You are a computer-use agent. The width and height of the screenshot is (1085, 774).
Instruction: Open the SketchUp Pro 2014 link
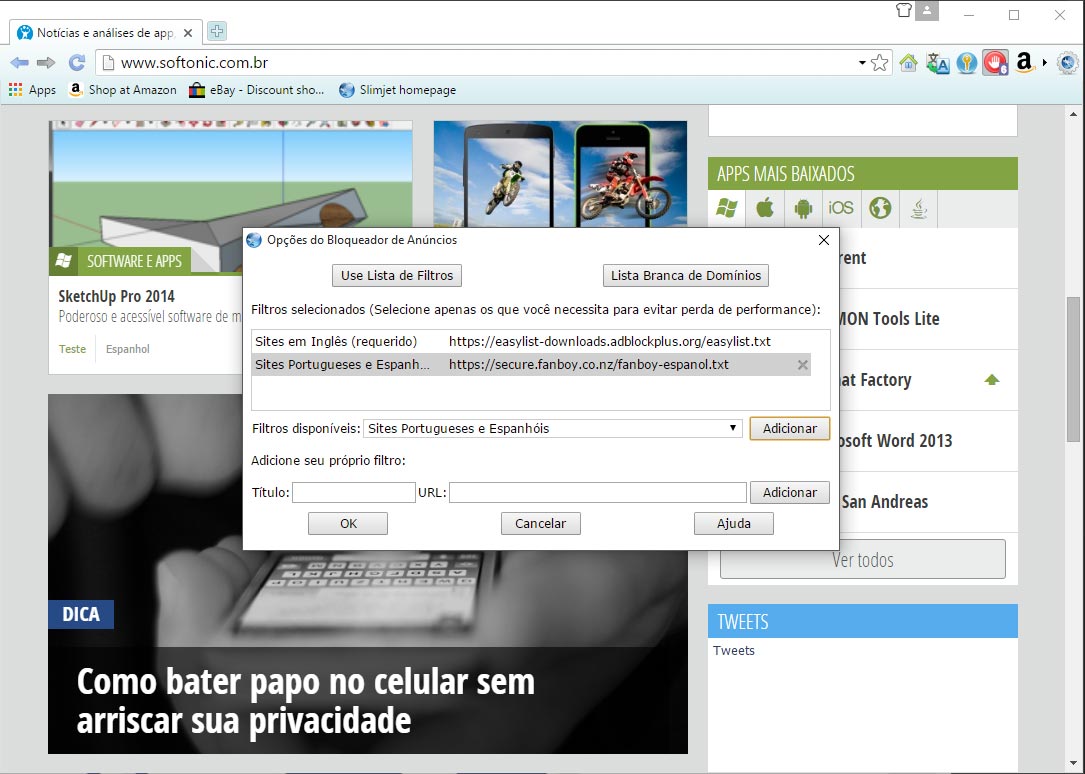pos(117,296)
